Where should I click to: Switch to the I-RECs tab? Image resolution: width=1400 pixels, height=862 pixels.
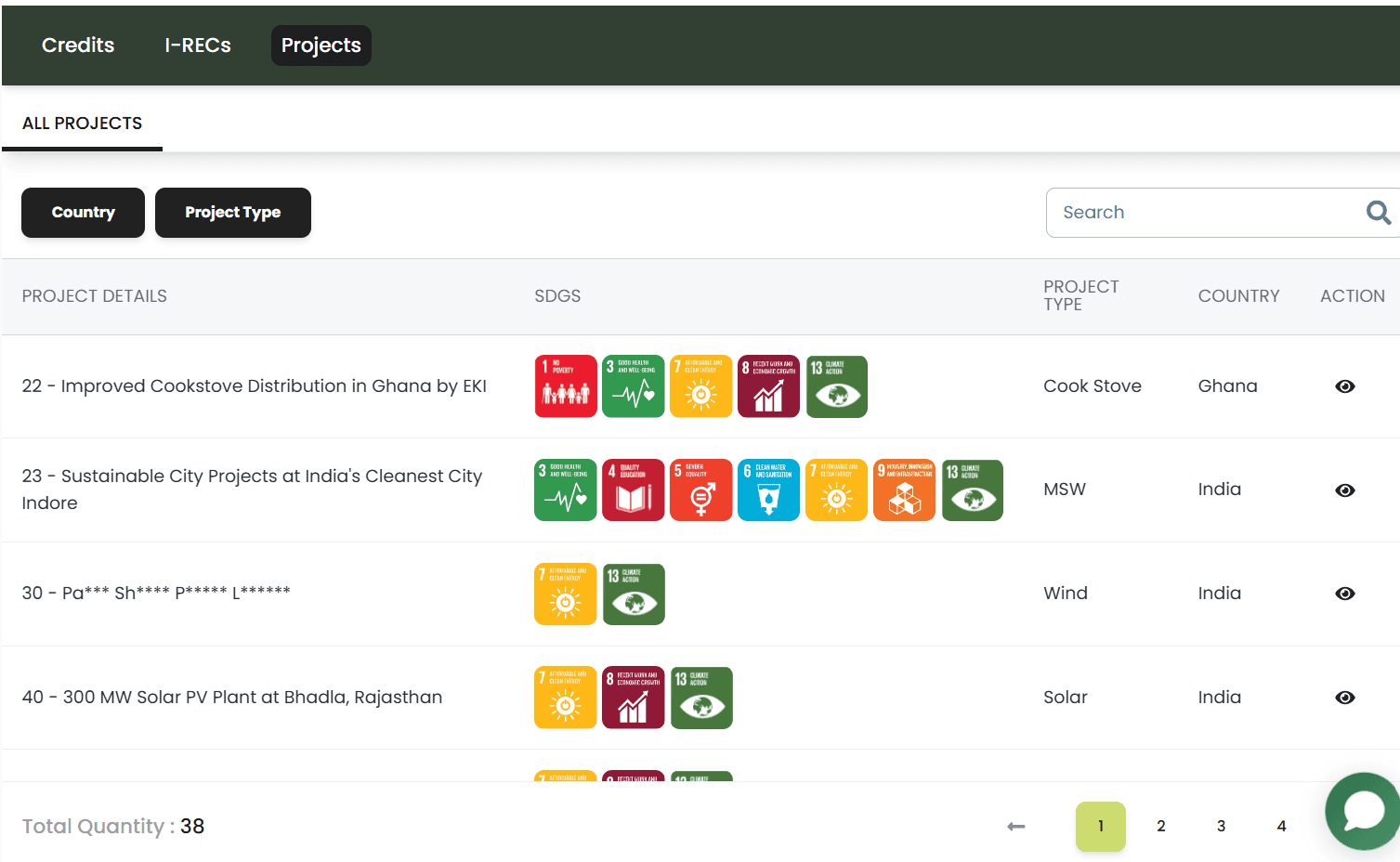[x=197, y=45]
